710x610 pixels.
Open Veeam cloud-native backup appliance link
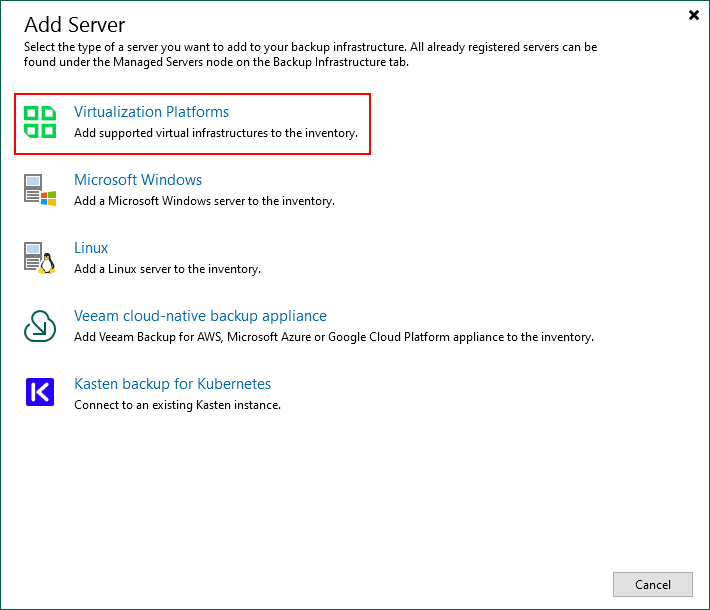click(x=200, y=316)
